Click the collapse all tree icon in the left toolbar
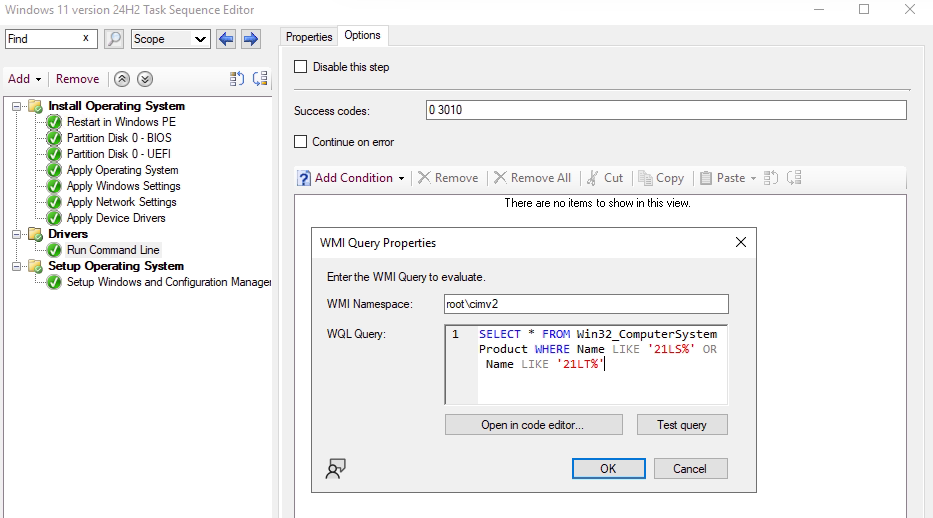 (x=260, y=79)
